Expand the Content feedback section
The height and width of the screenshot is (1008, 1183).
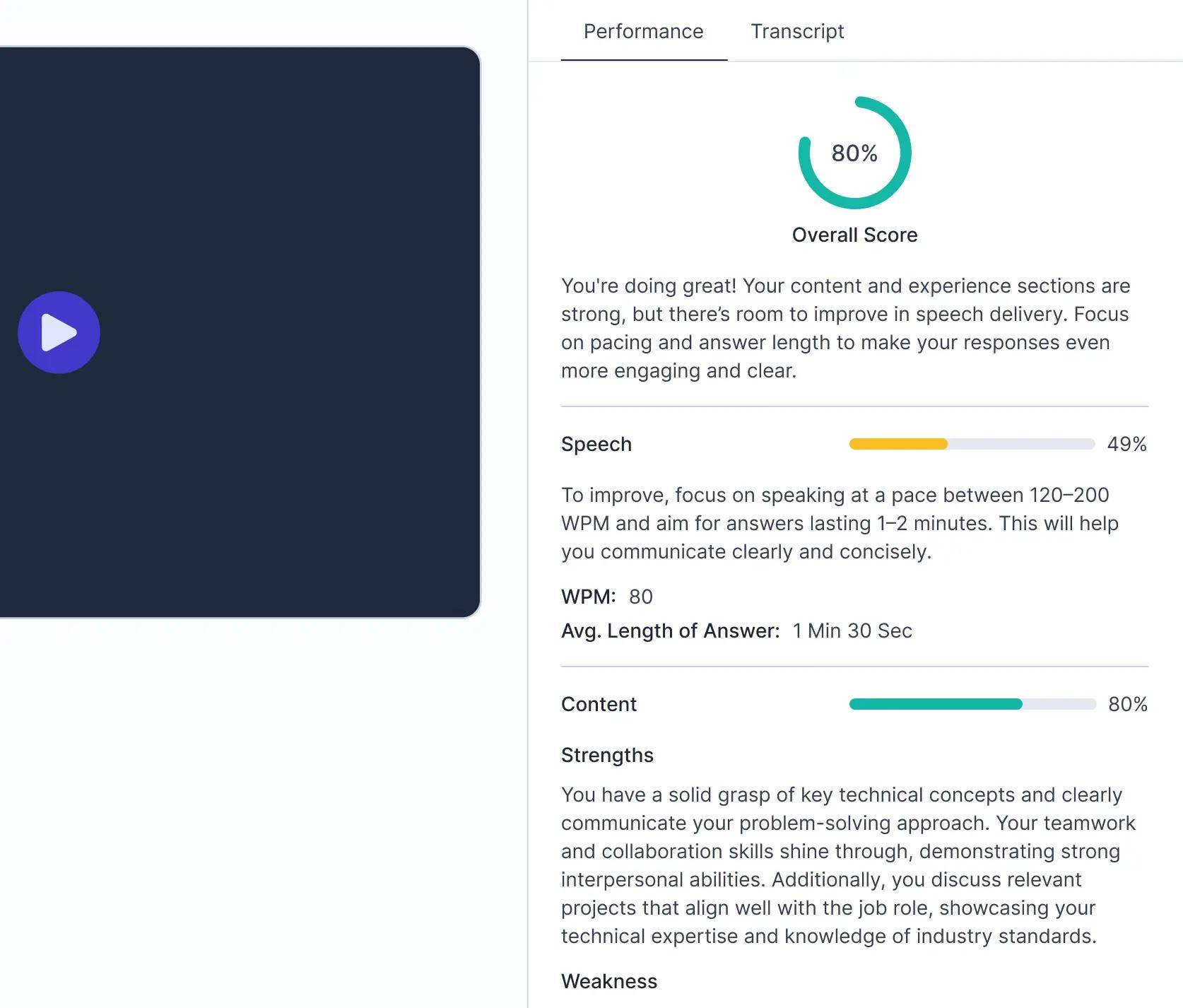[x=599, y=704]
